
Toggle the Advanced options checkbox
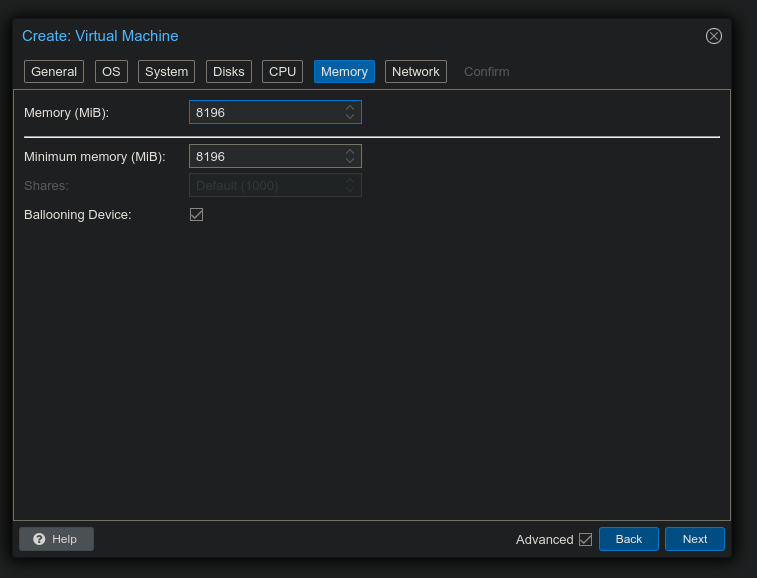pos(585,540)
